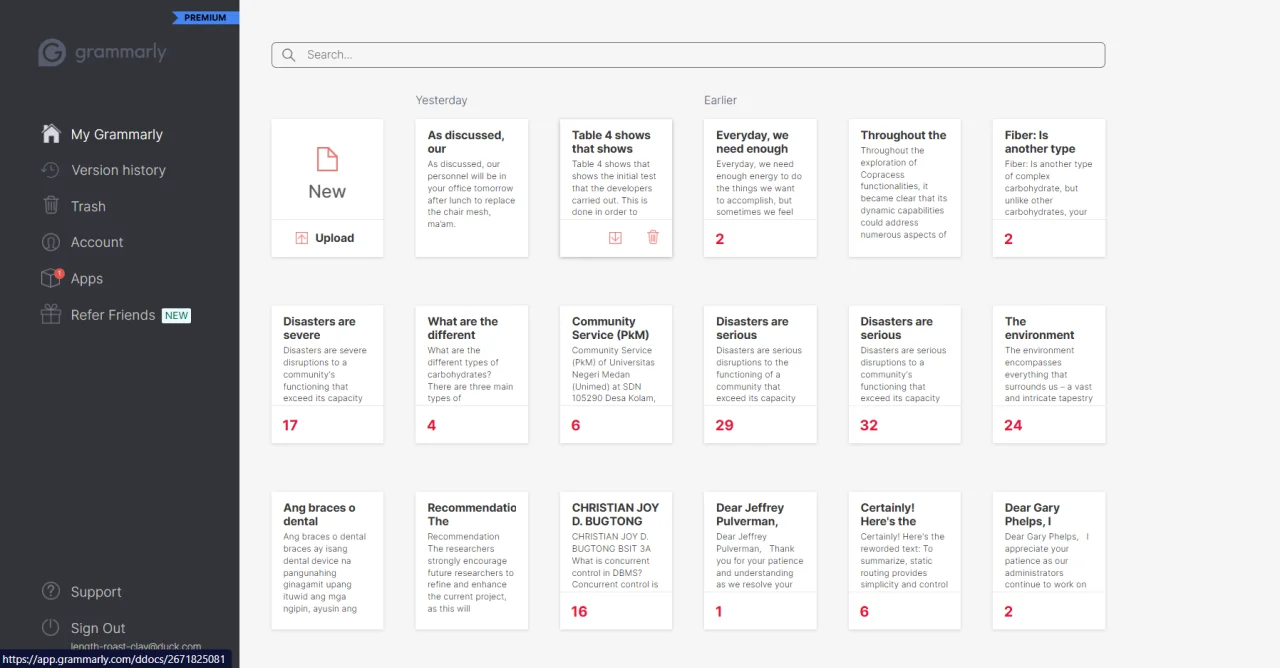Click alert count 2 on Dear Gary Phelps card
This screenshot has height=668, width=1280.
1008,611
